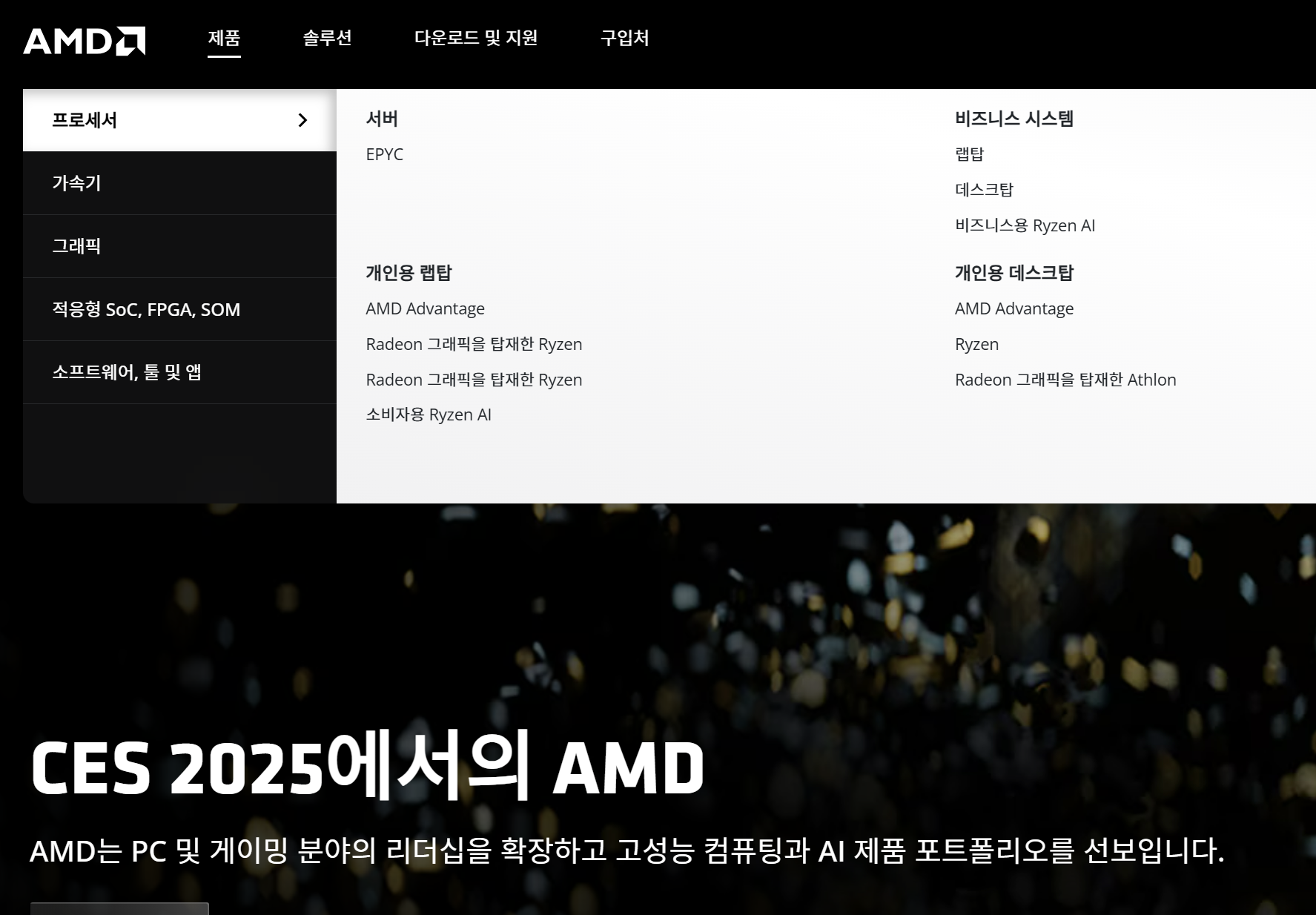The image size is (1316, 915).
Task: Open the 다운로드 및 지원 menu
Action: (x=476, y=38)
